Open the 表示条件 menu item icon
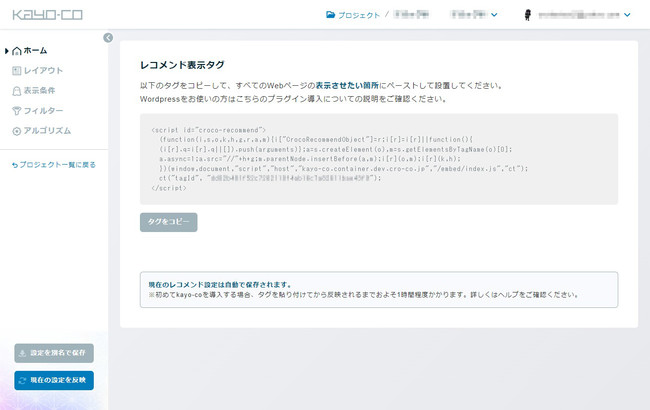 pos(17,91)
